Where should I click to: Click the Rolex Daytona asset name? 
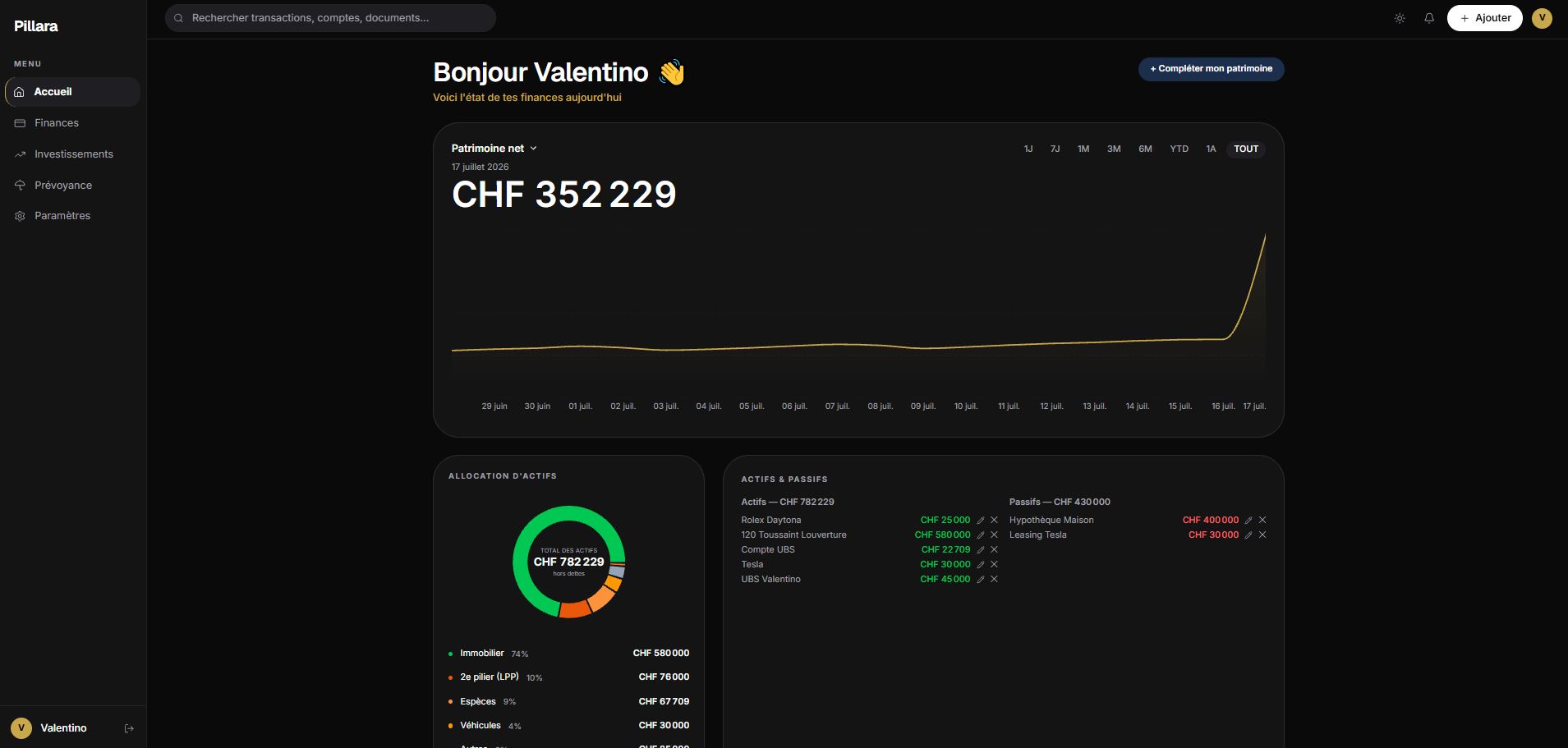click(771, 521)
